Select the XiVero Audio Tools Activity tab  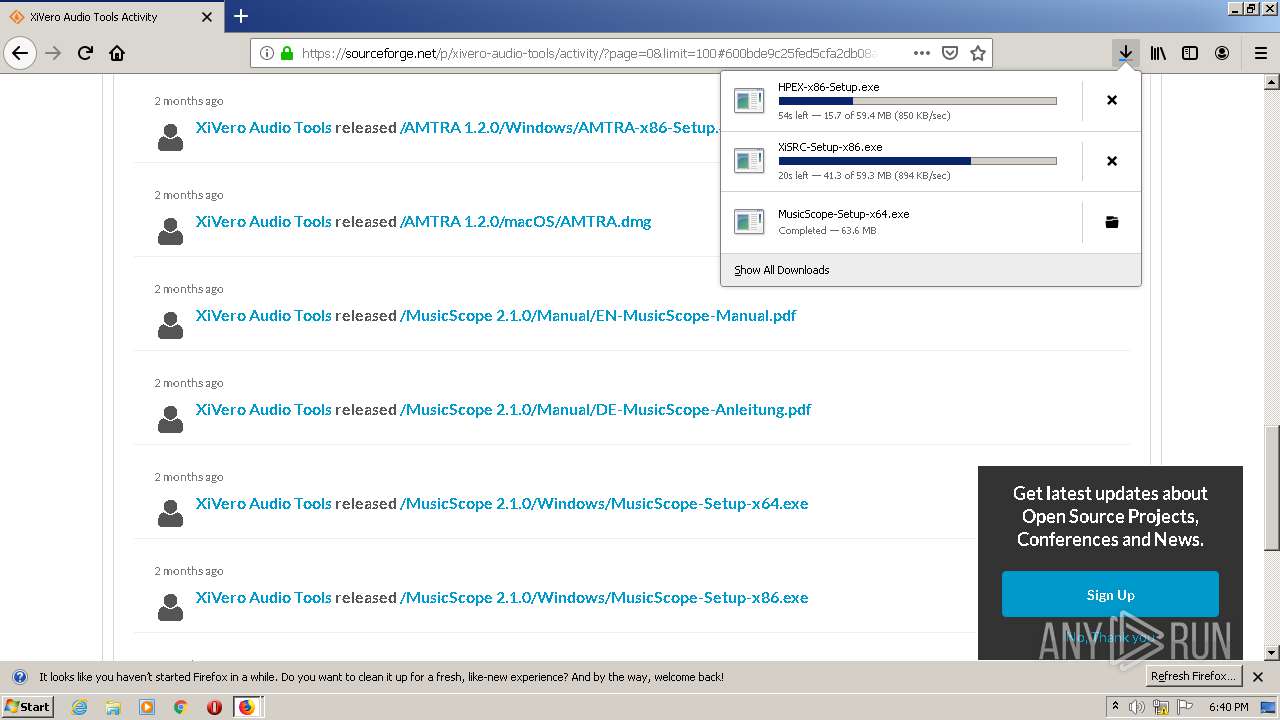click(x=110, y=17)
